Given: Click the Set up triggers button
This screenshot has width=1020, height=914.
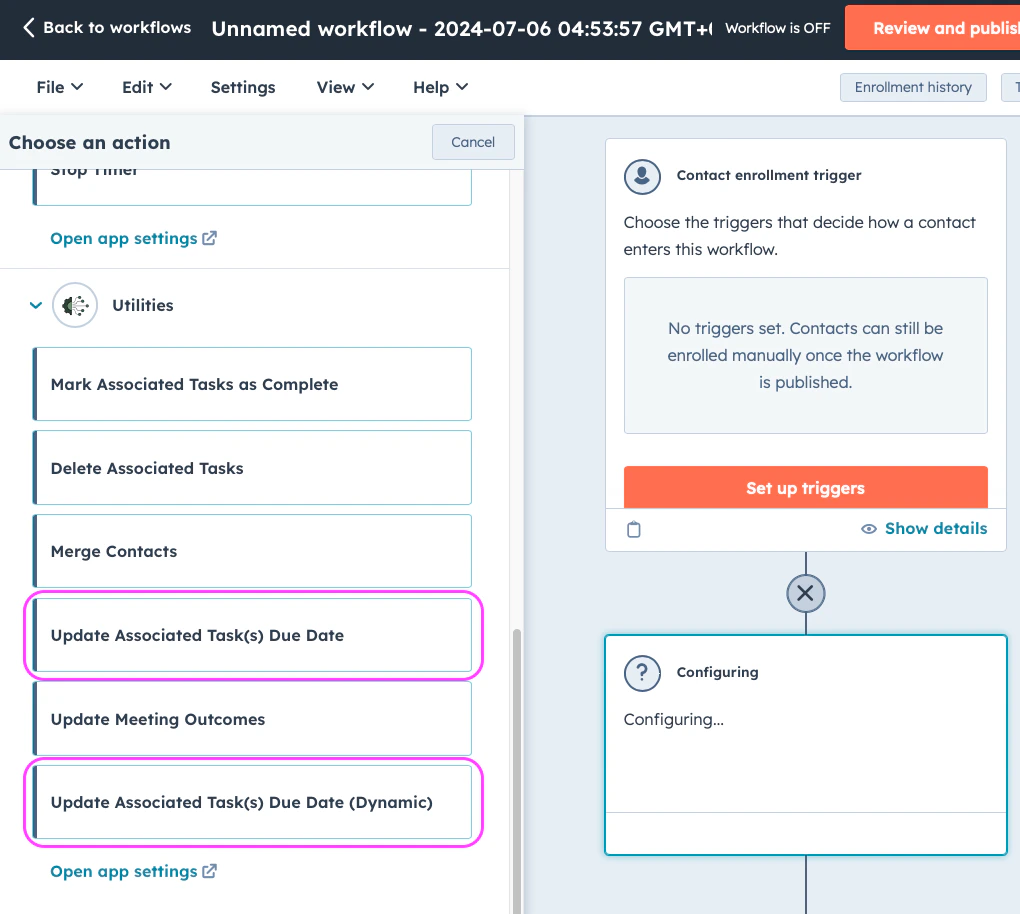Looking at the screenshot, I should 805,488.
